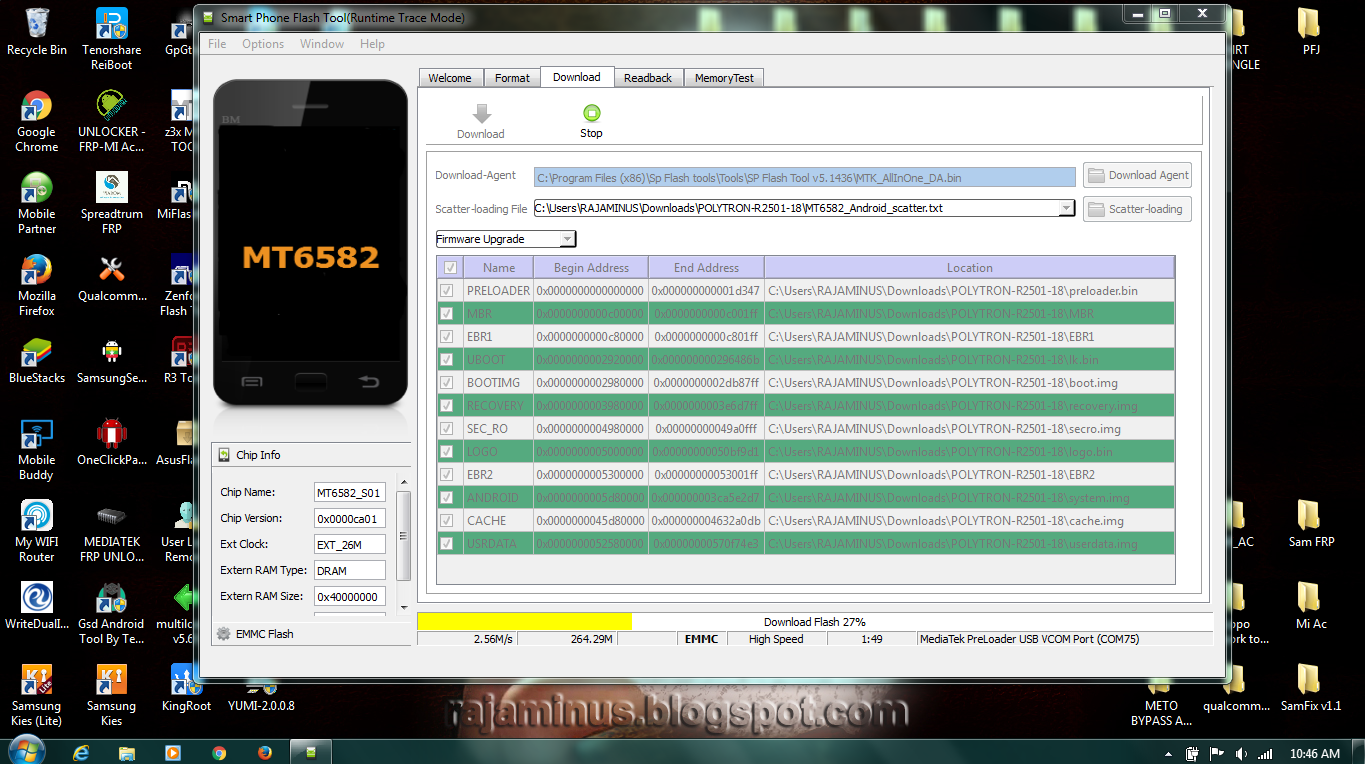Click the Download Flash 27% progress bar
The image size is (1365, 764).
click(814, 622)
